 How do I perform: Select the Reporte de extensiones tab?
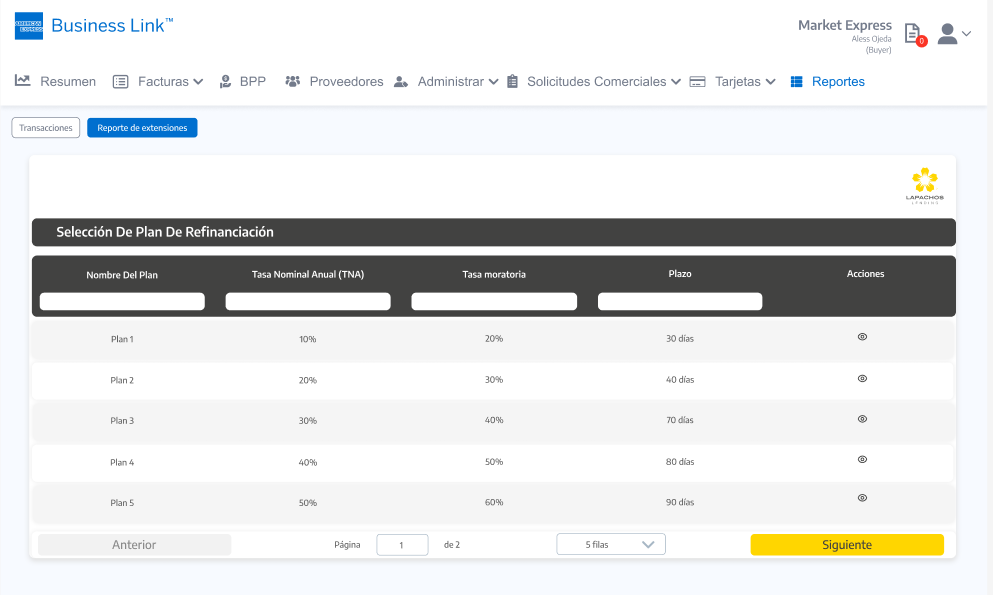click(142, 128)
